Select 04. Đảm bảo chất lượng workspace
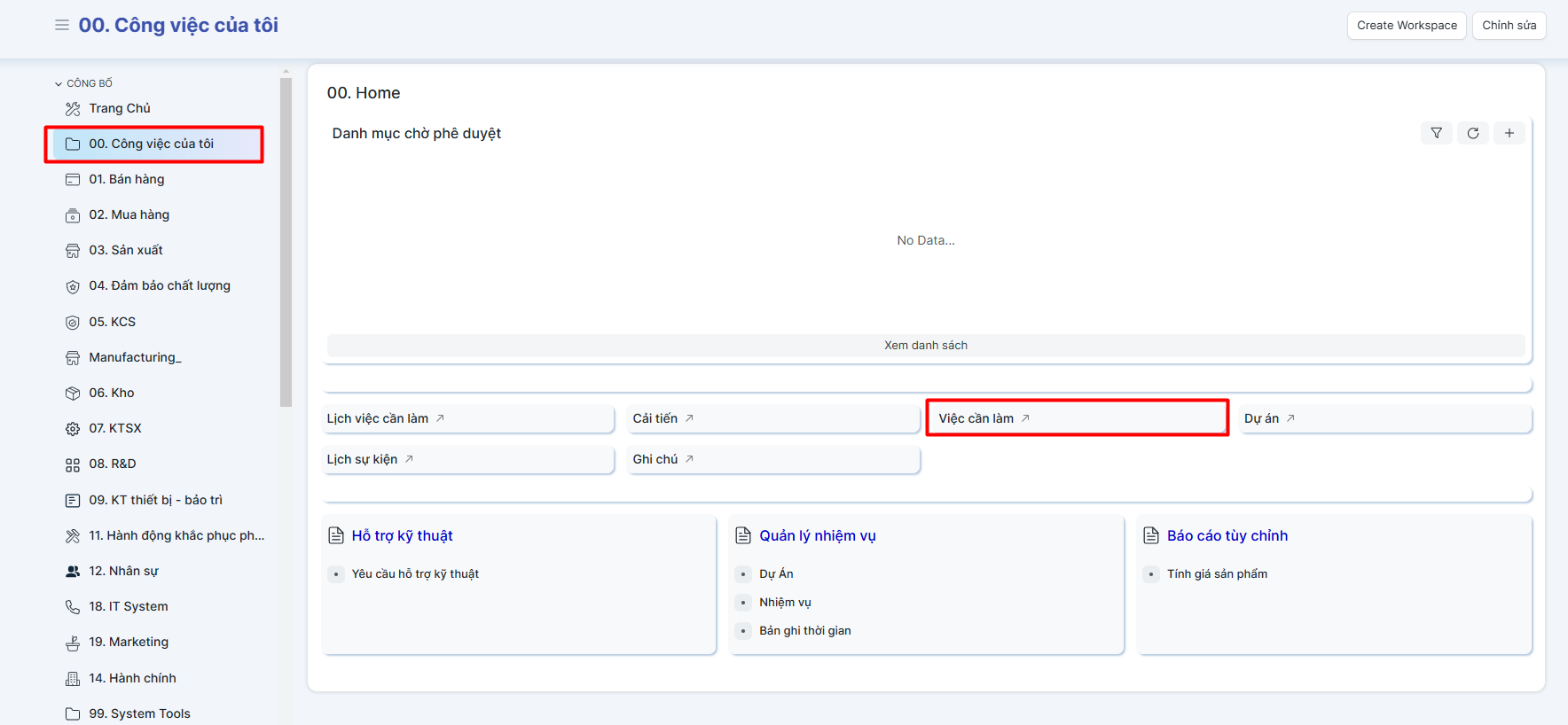1568x725 pixels. click(x=159, y=285)
